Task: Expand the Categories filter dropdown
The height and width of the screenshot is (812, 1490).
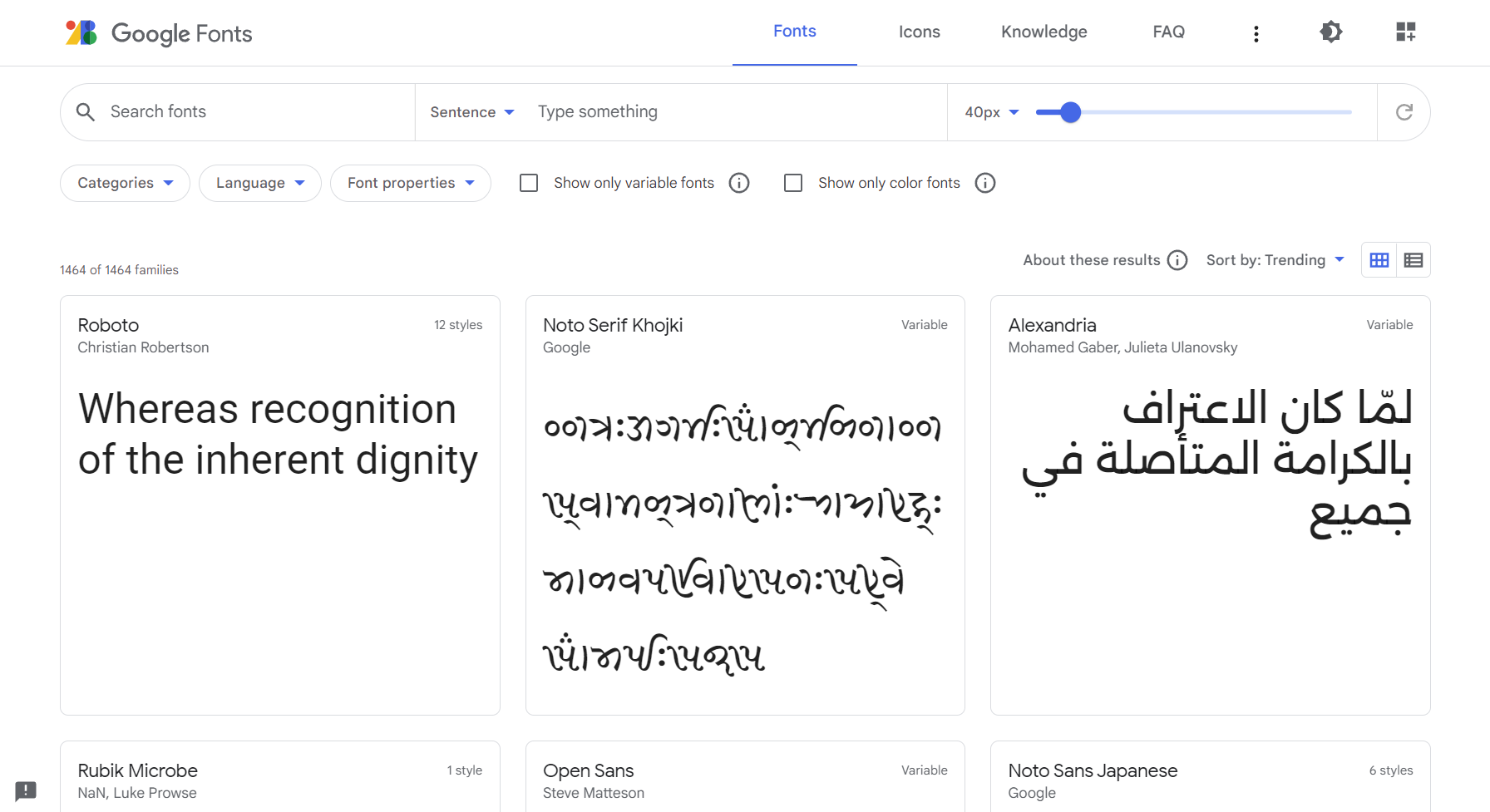Action: [x=125, y=183]
